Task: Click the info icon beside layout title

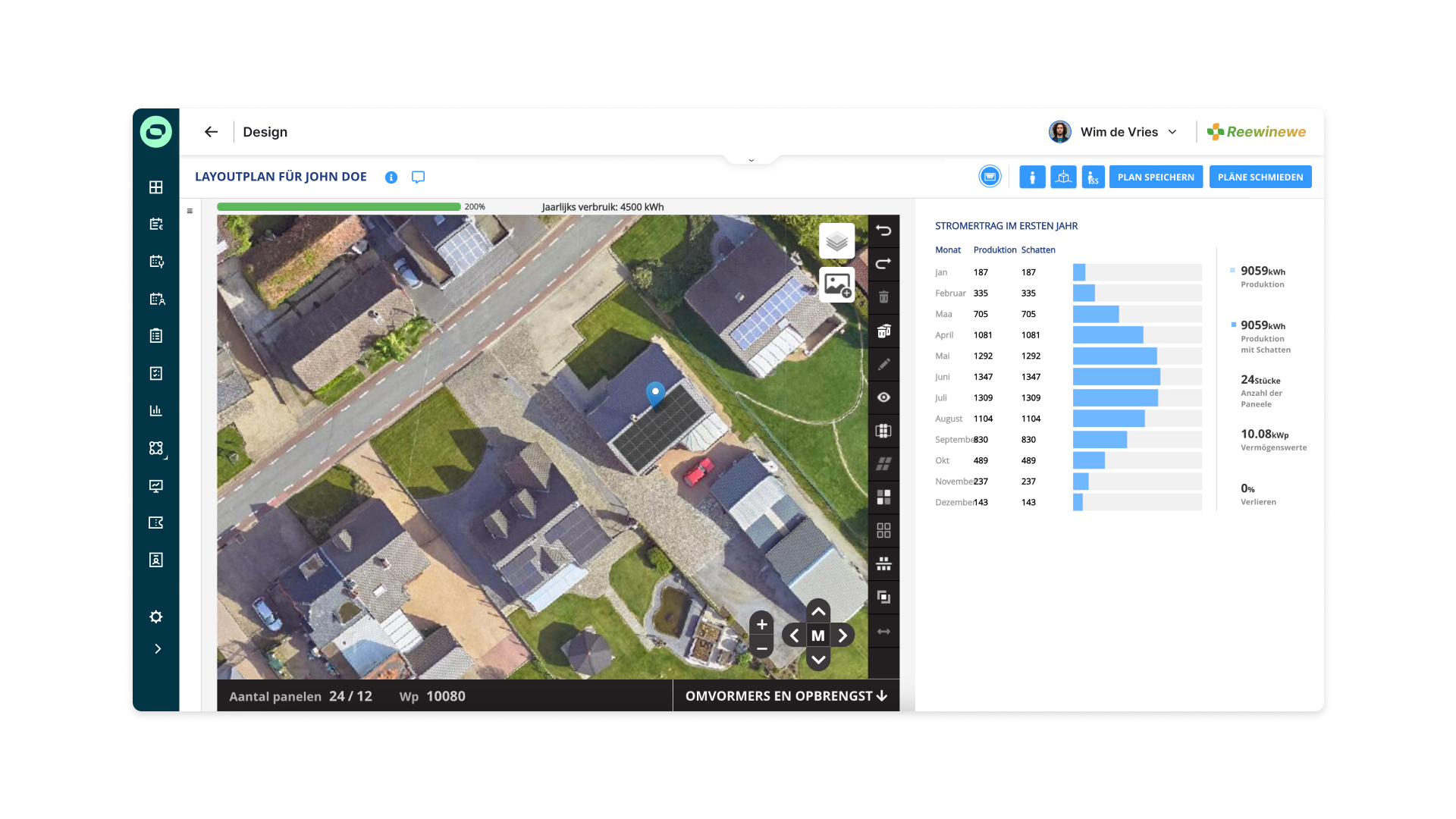Action: point(391,177)
